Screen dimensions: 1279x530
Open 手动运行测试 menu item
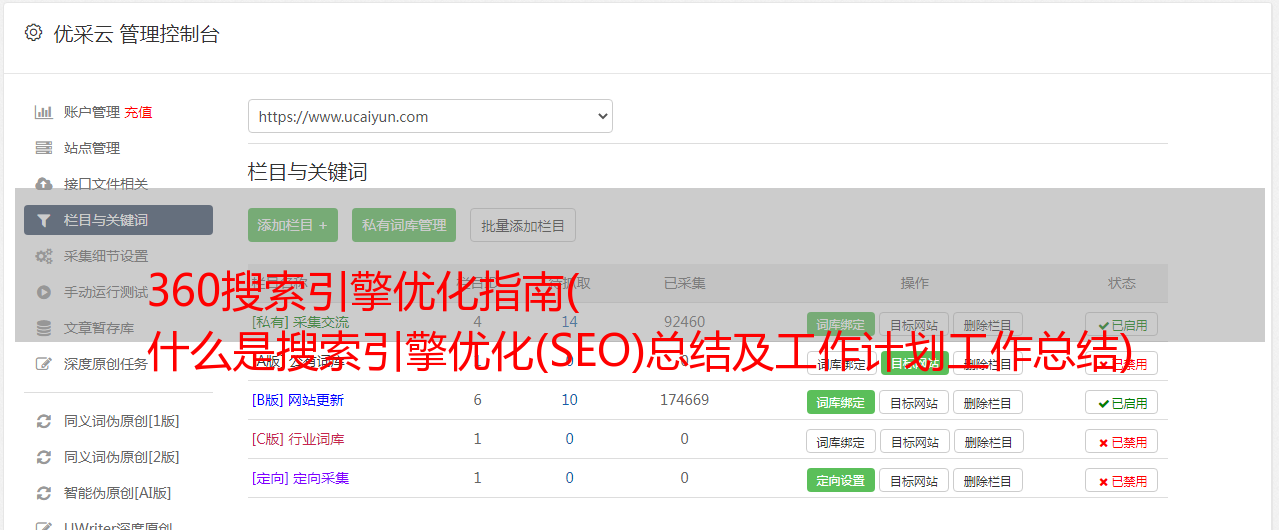pos(106,292)
